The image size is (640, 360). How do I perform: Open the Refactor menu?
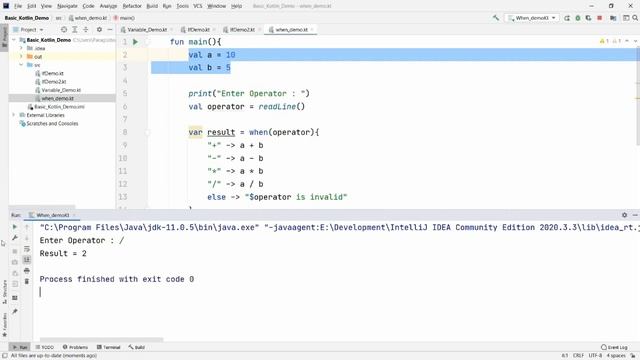tap(132, 6)
